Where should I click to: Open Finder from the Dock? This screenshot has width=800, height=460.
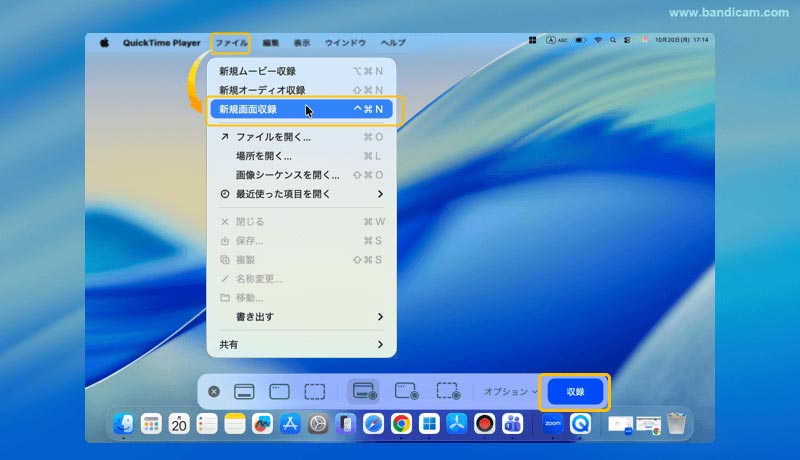[124, 424]
